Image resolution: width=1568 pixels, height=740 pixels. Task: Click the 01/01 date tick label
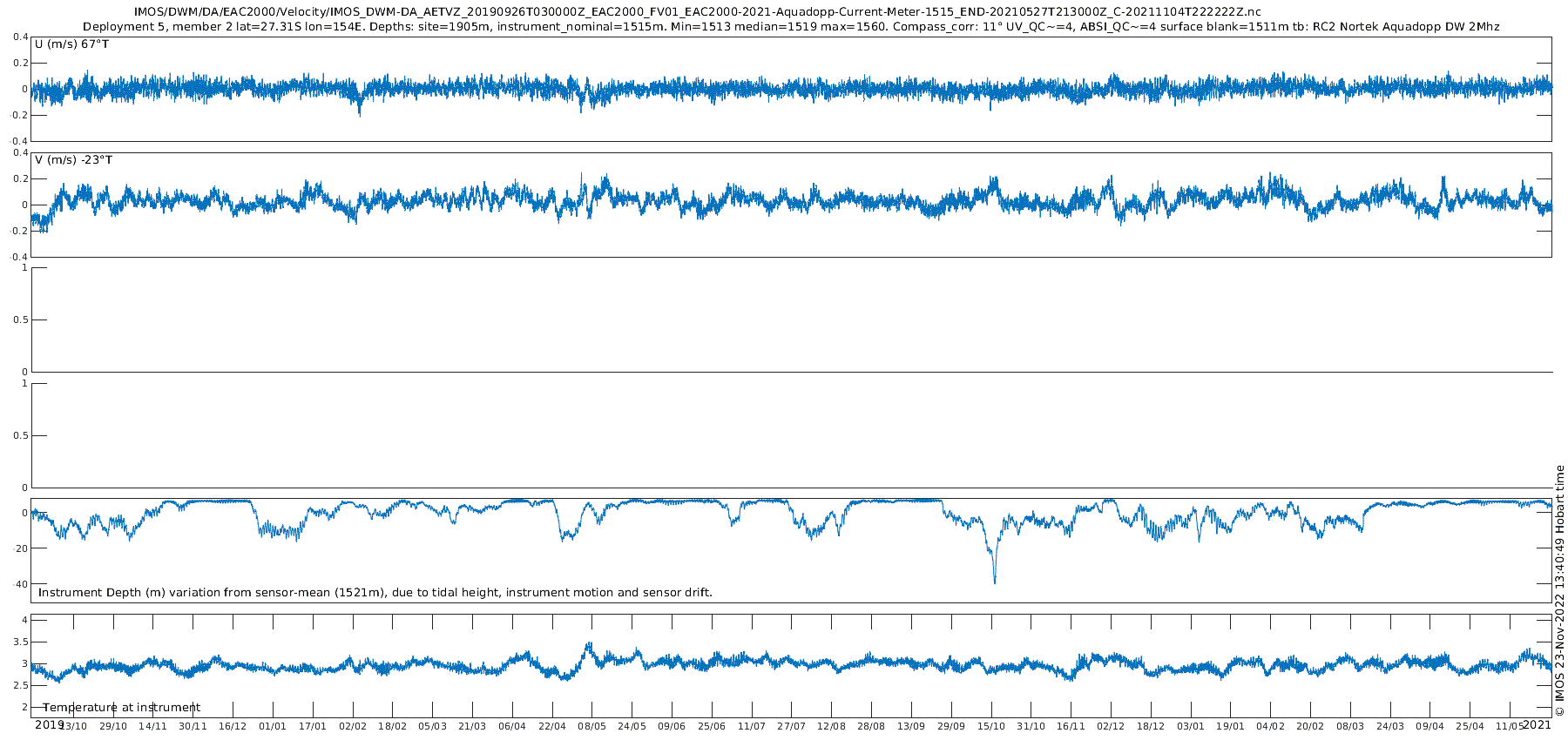point(273,726)
